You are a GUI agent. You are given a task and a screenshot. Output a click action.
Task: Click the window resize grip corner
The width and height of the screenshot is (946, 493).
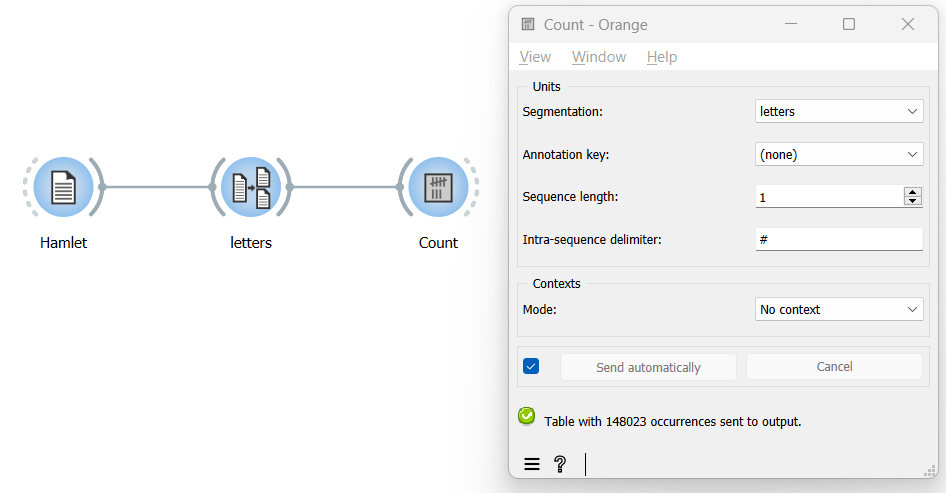tap(930, 471)
